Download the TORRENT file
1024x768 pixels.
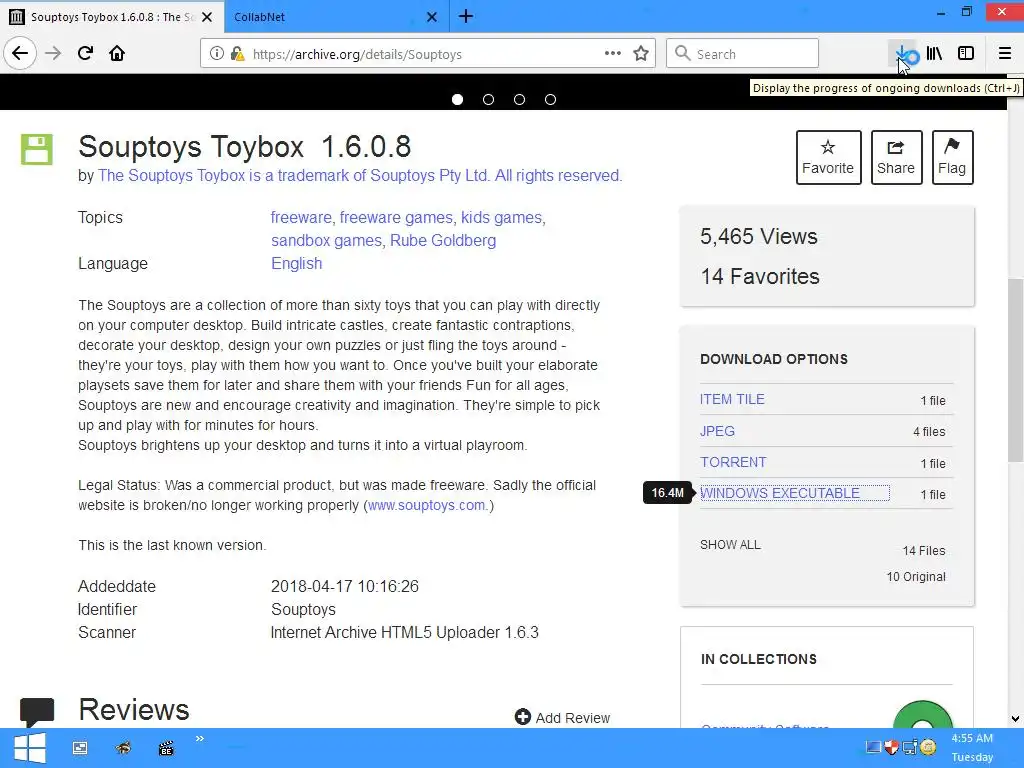[x=733, y=462]
